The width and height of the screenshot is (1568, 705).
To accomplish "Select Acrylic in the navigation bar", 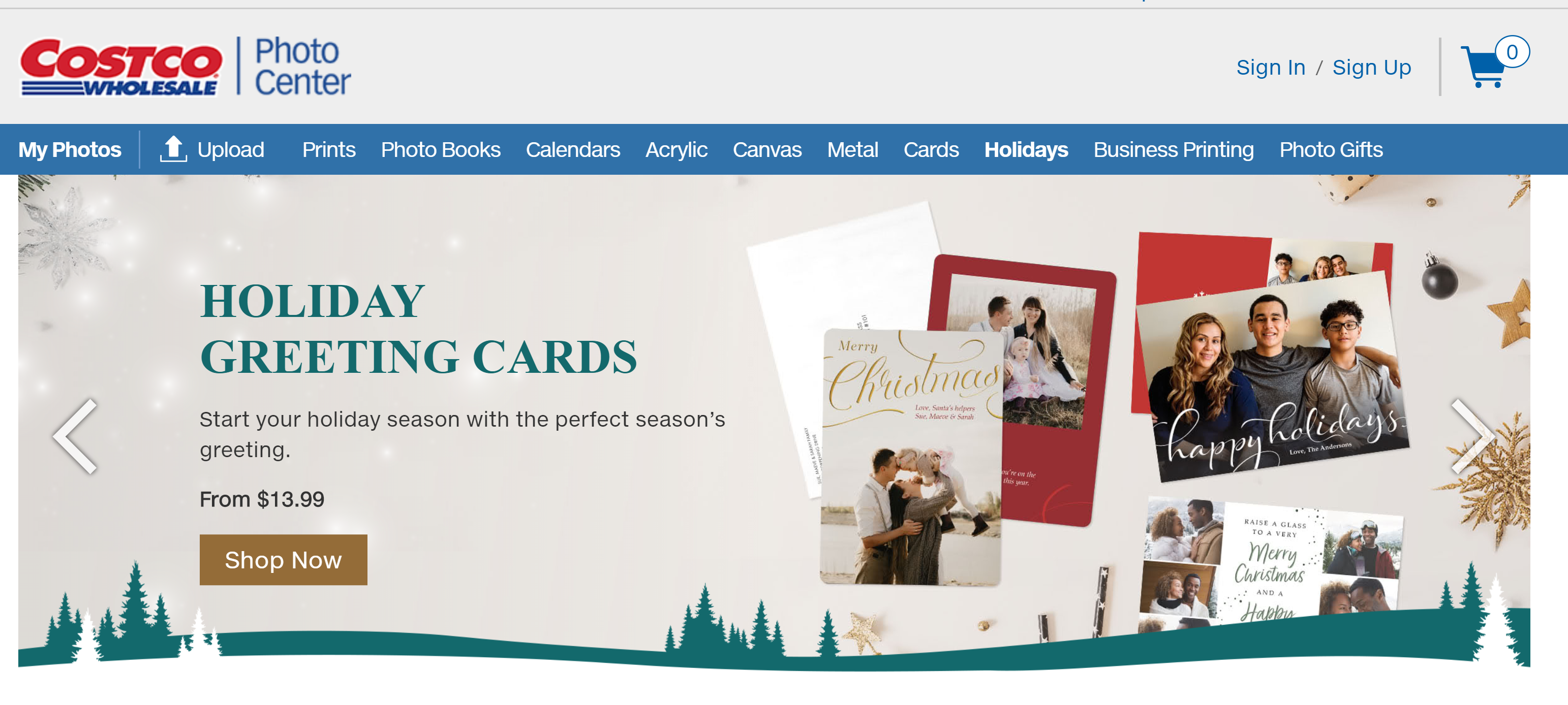I will coord(677,150).
